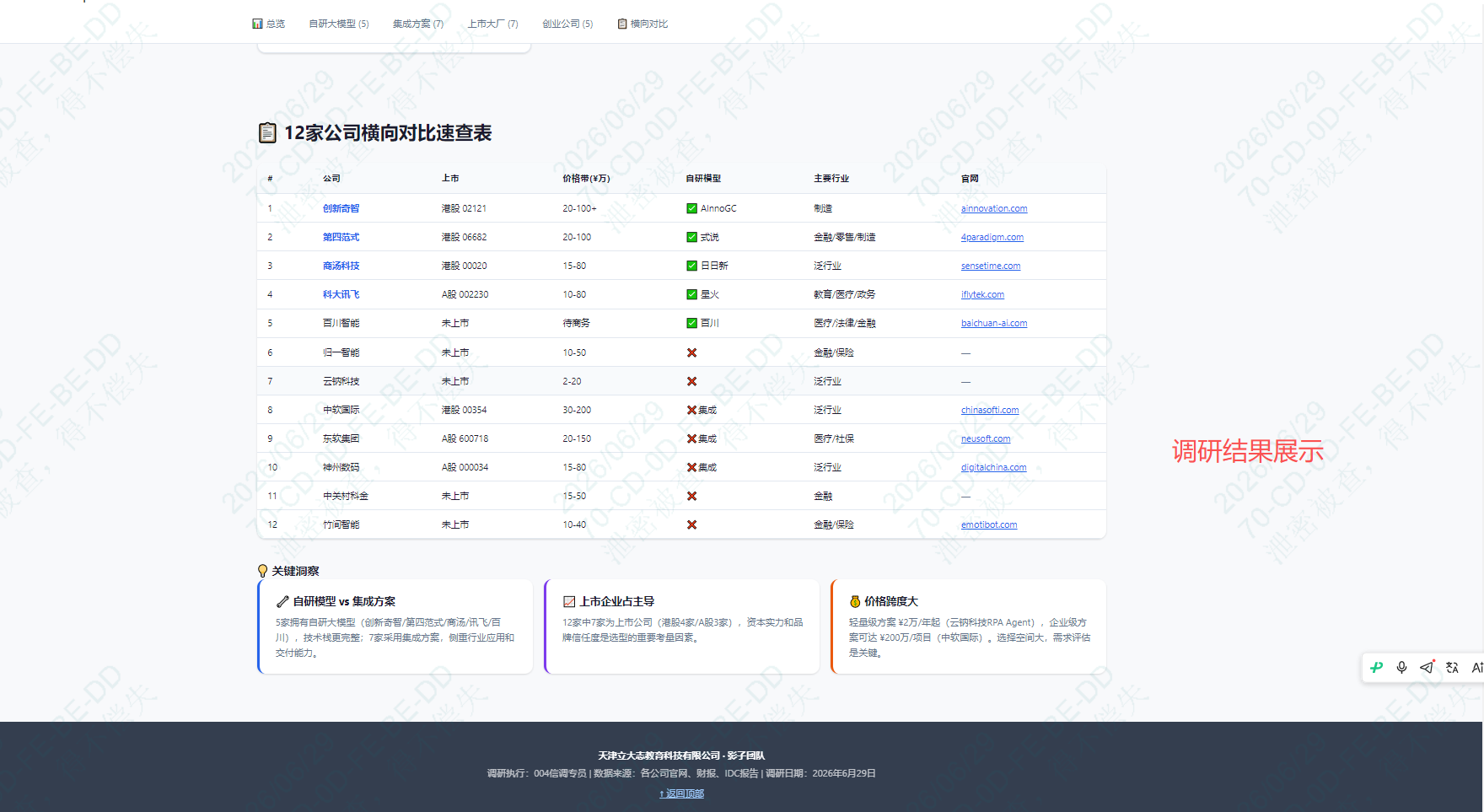Follow the iflytek.com link
This screenshot has height=812, width=1484.
982,294
